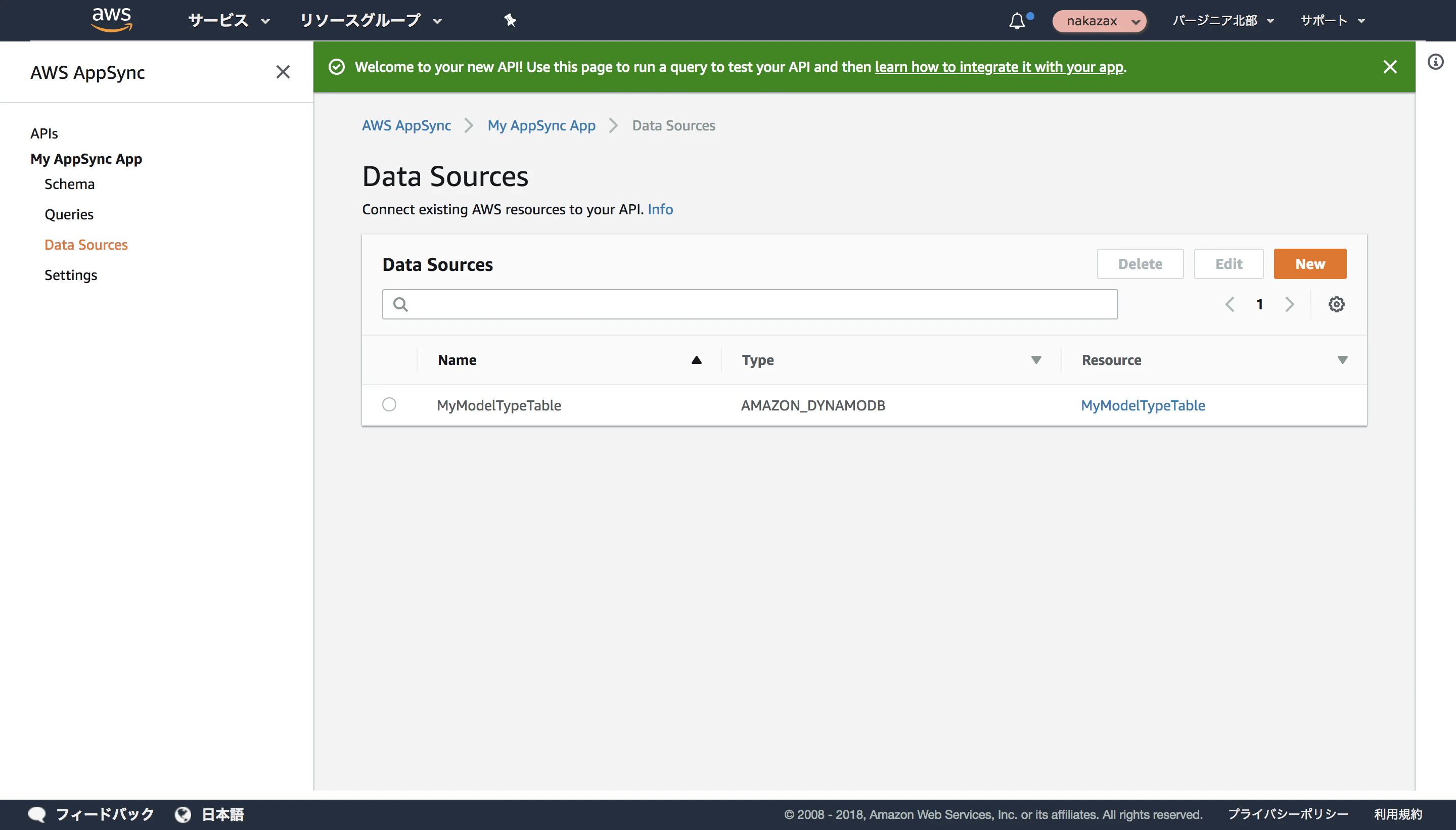Viewport: 1456px width, 830px height.
Task: Open the notifications bell
Action: point(1017,21)
